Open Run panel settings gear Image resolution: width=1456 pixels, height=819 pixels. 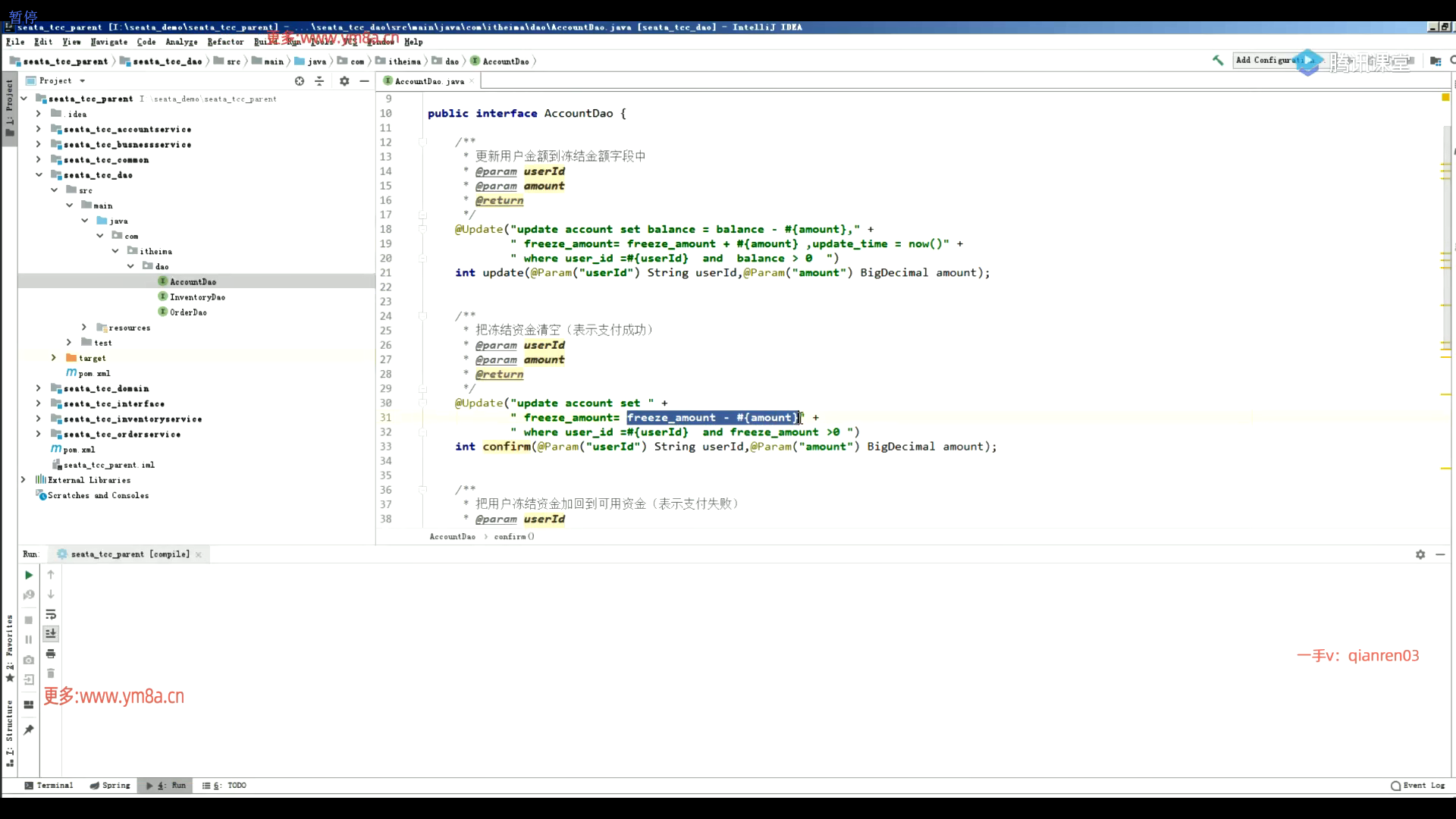[x=1420, y=554]
